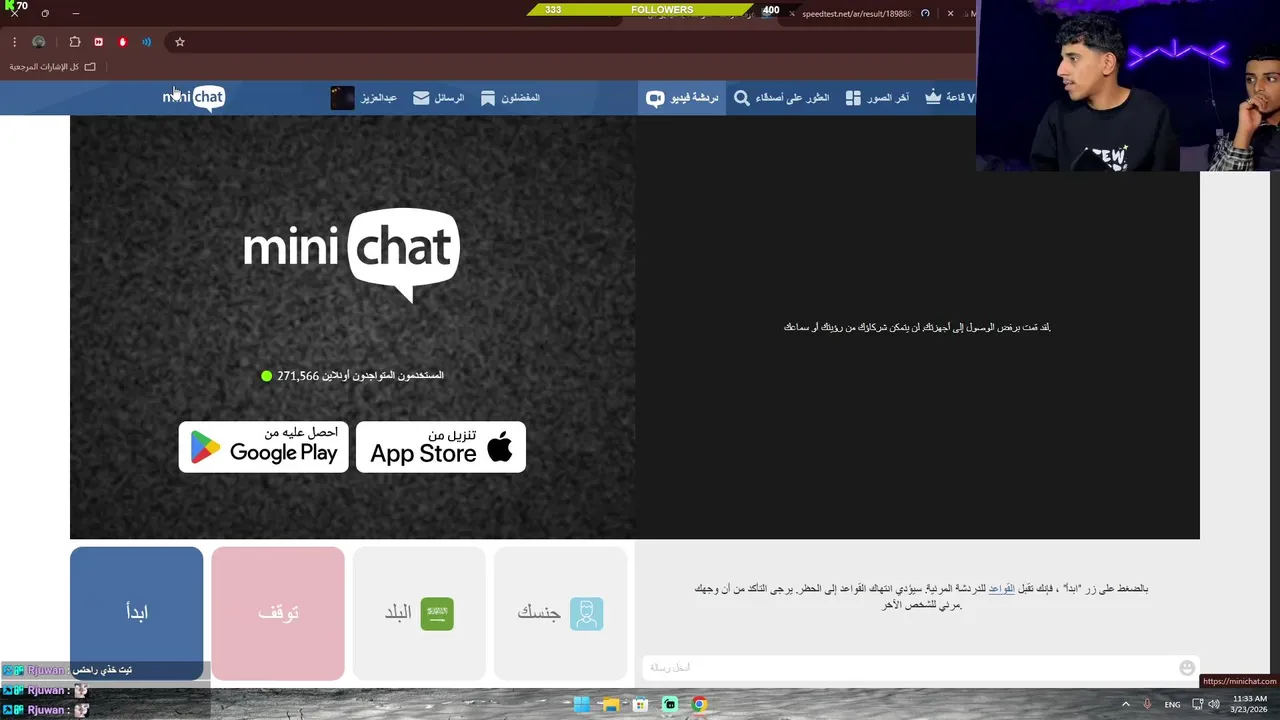Switch to the speedtest.net browser tab
The height and width of the screenshot is (720, 1280).
click(857, 14)
